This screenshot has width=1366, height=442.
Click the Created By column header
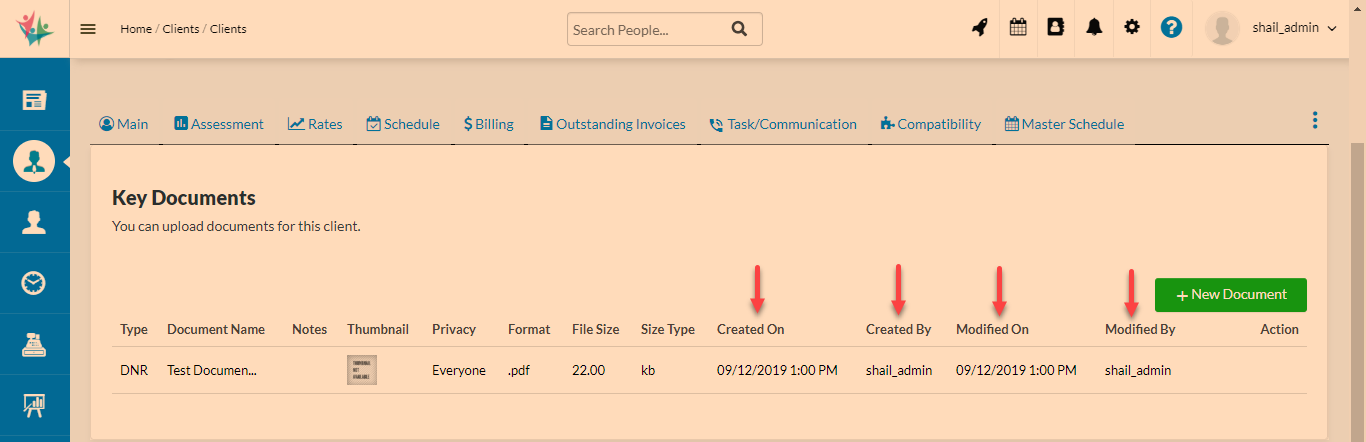tap(899, 329)
